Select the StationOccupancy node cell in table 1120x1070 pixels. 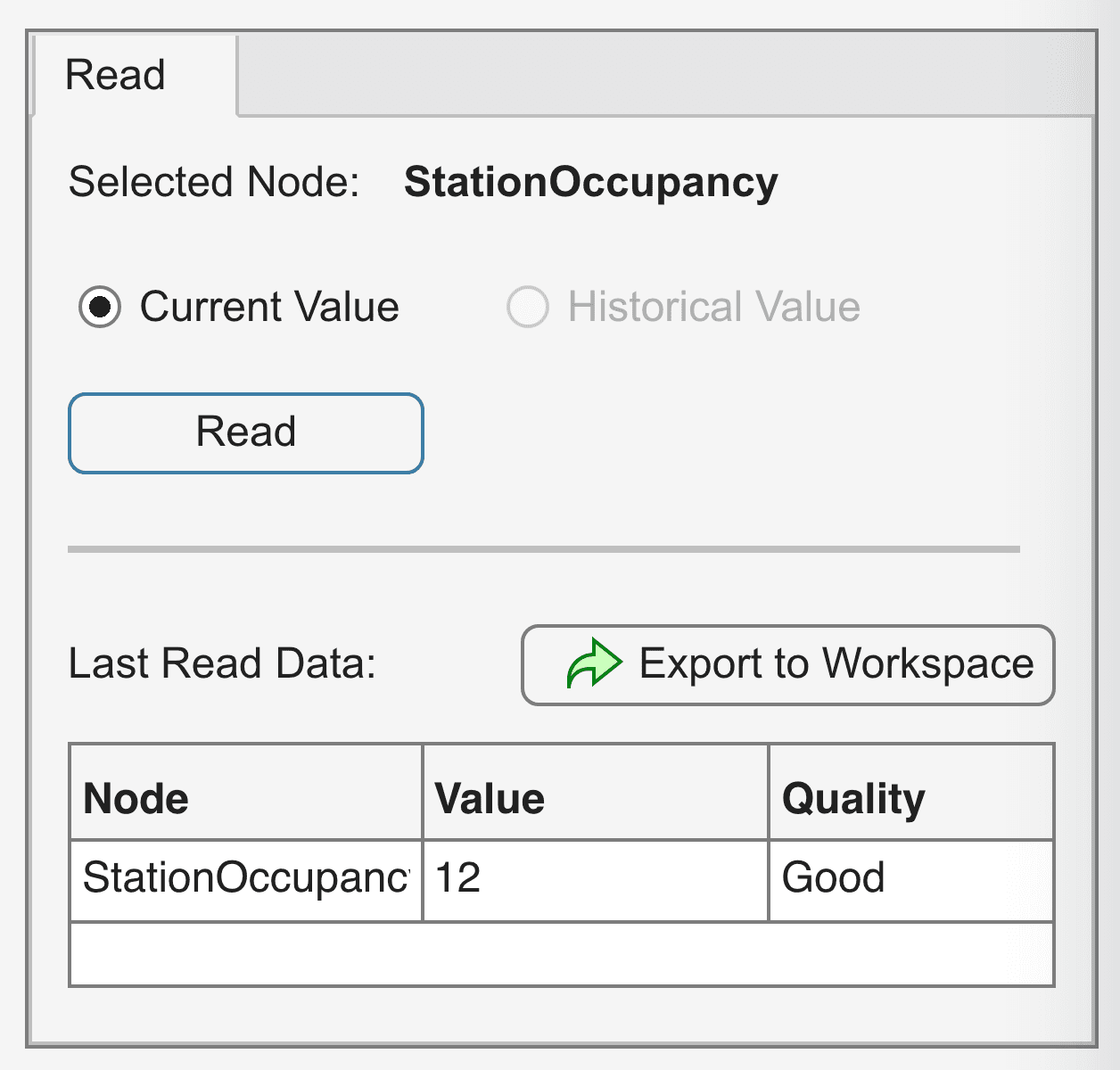click(x=246, y=880)
